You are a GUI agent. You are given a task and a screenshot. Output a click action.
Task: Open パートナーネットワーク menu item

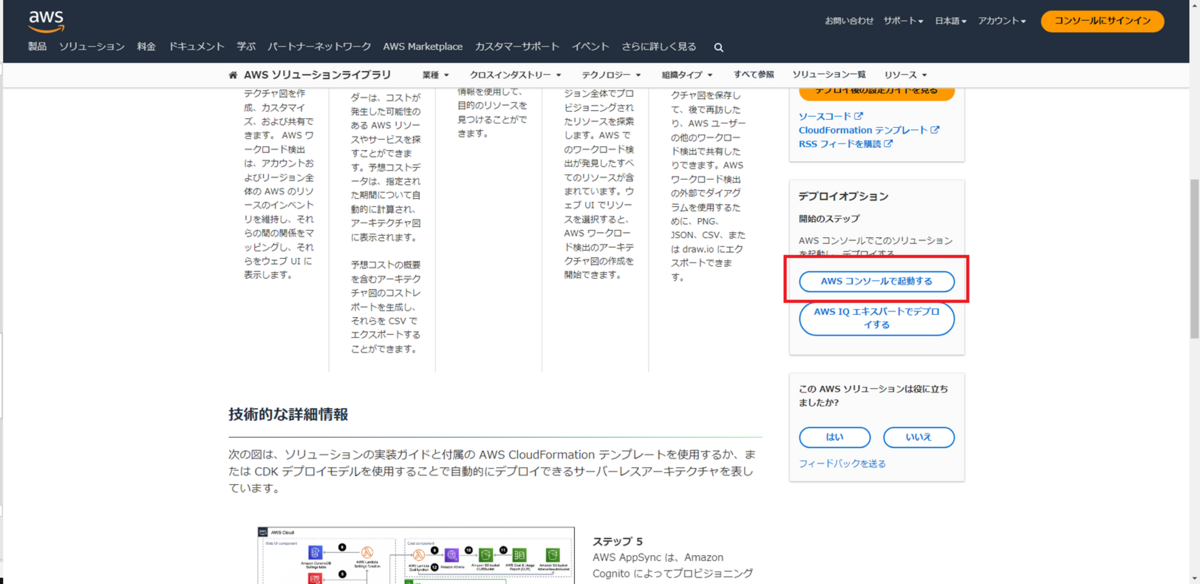pyautogui.click(x=320, y=47)
